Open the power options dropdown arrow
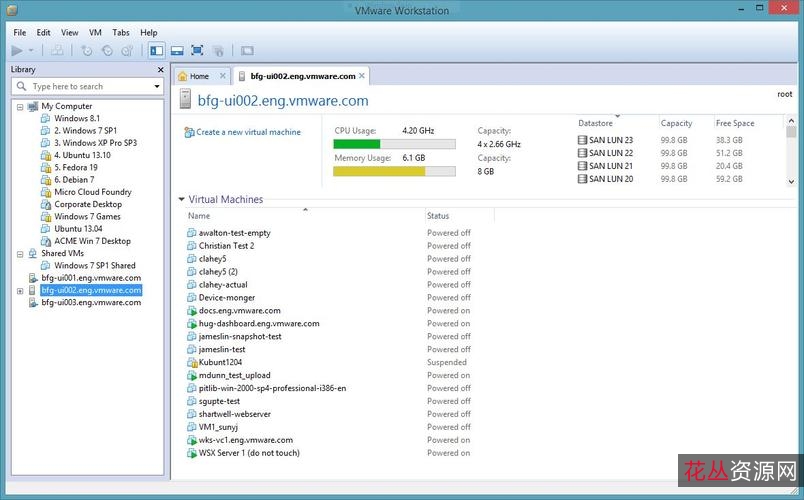The height and width of the screenshot is (500, 804). [31, 50]
